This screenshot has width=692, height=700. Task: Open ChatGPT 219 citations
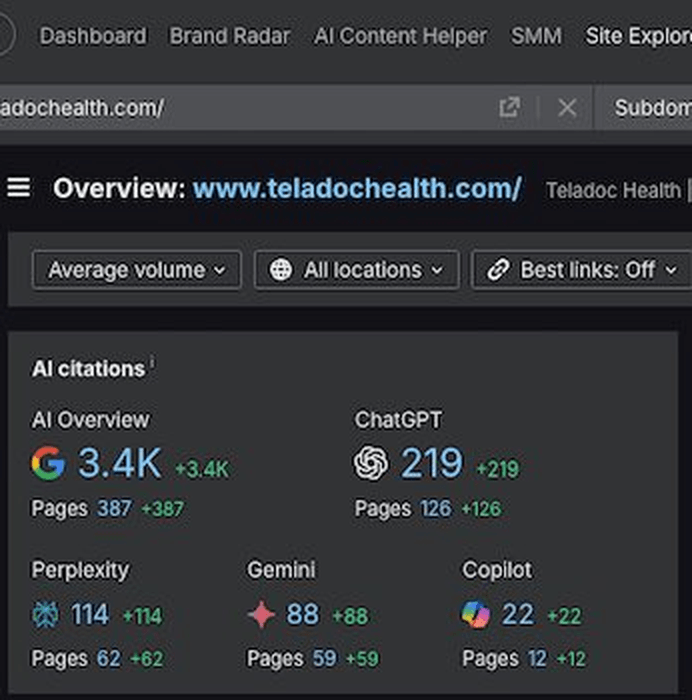coord(432,463)
